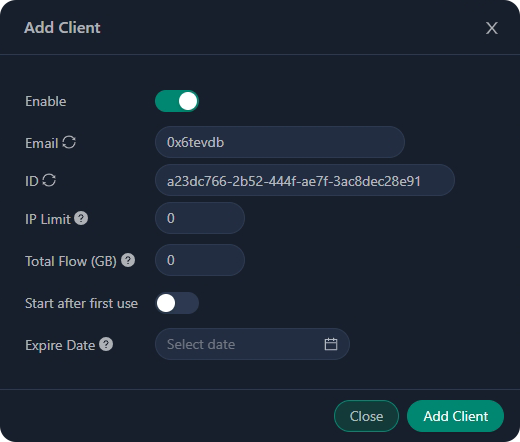520x442 pixels.
Task: Click the Expire Date label
Action: click(60, 345)
